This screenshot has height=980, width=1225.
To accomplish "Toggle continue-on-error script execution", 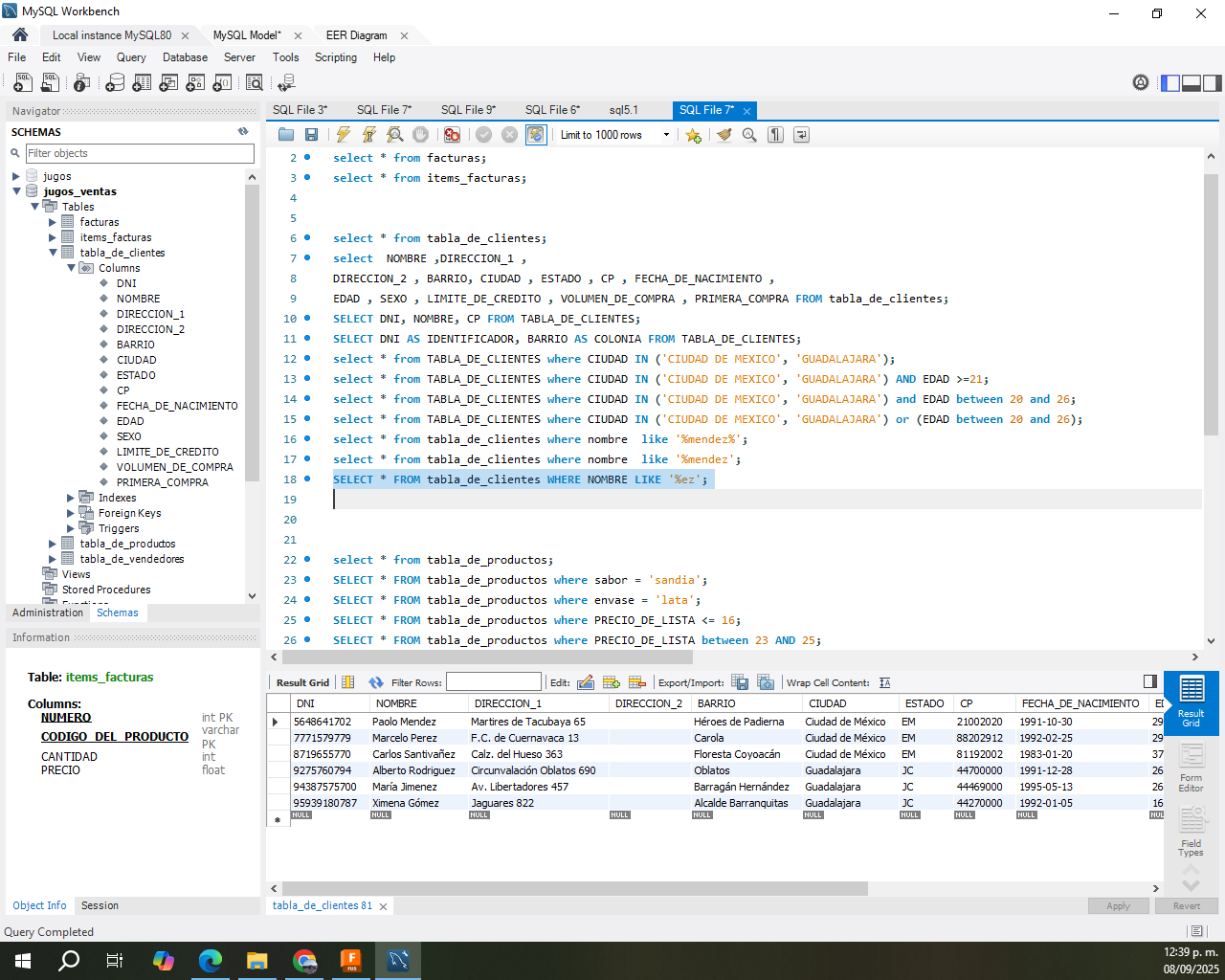I will pos(452,135).
